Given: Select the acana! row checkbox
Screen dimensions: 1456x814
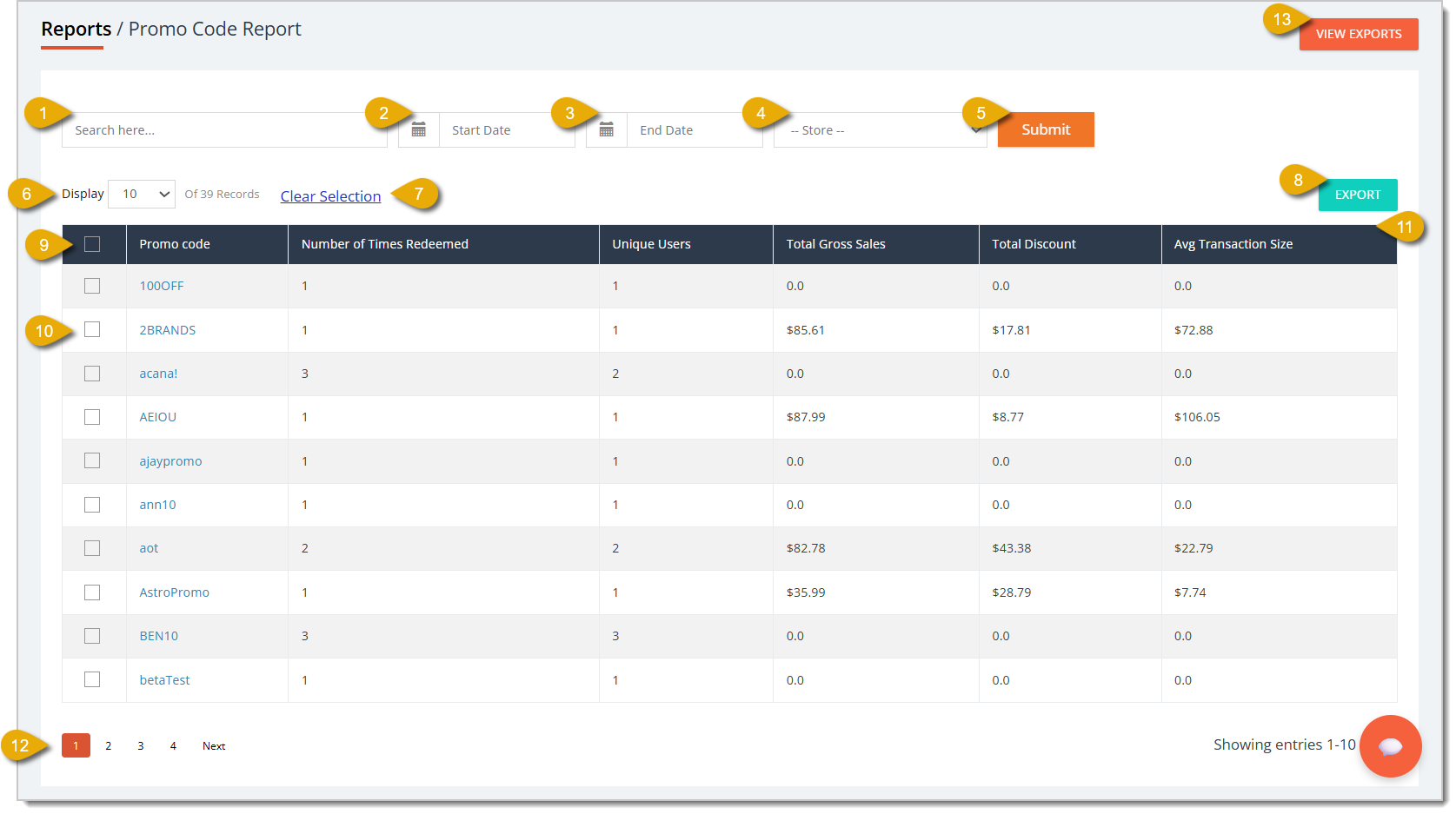Looking at the screenshot, I should [92, 374].
